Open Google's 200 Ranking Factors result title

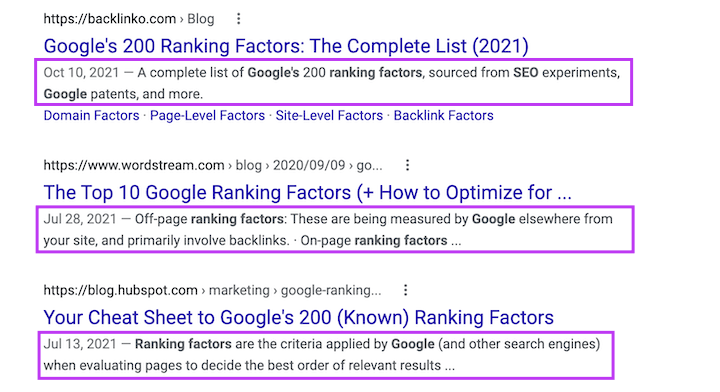click(286, 46)
